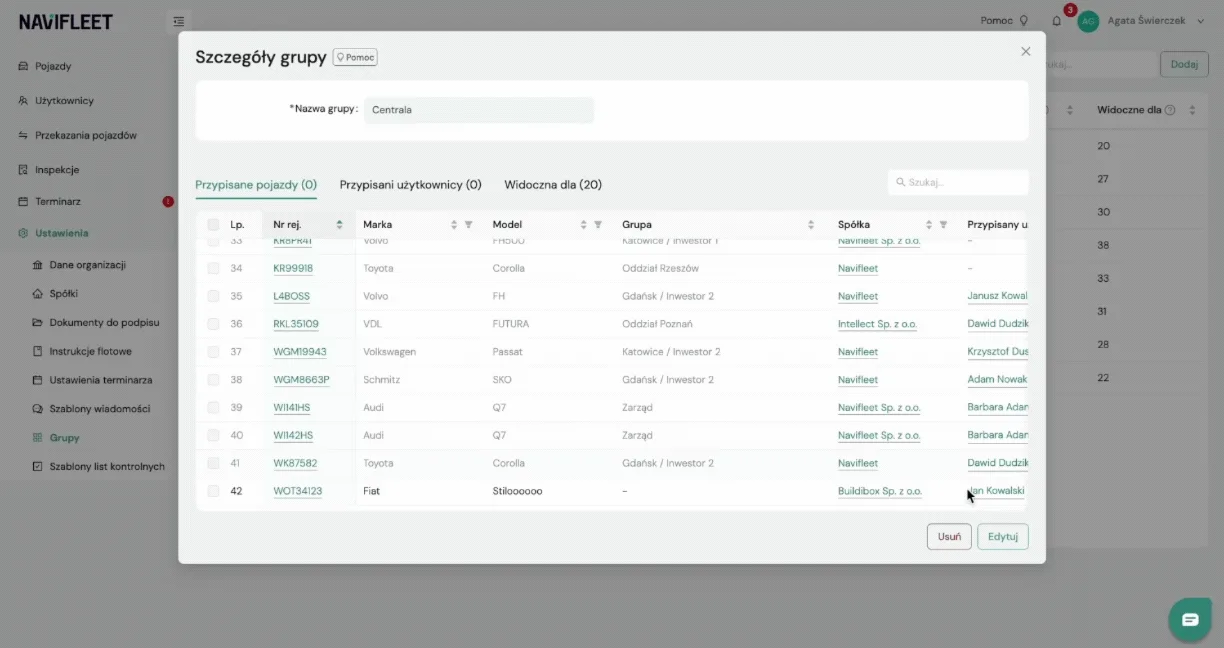This screenshot has width=1224, height=648.
Task: Check the select-all checkbox in table header
Action: pos(213,225)
